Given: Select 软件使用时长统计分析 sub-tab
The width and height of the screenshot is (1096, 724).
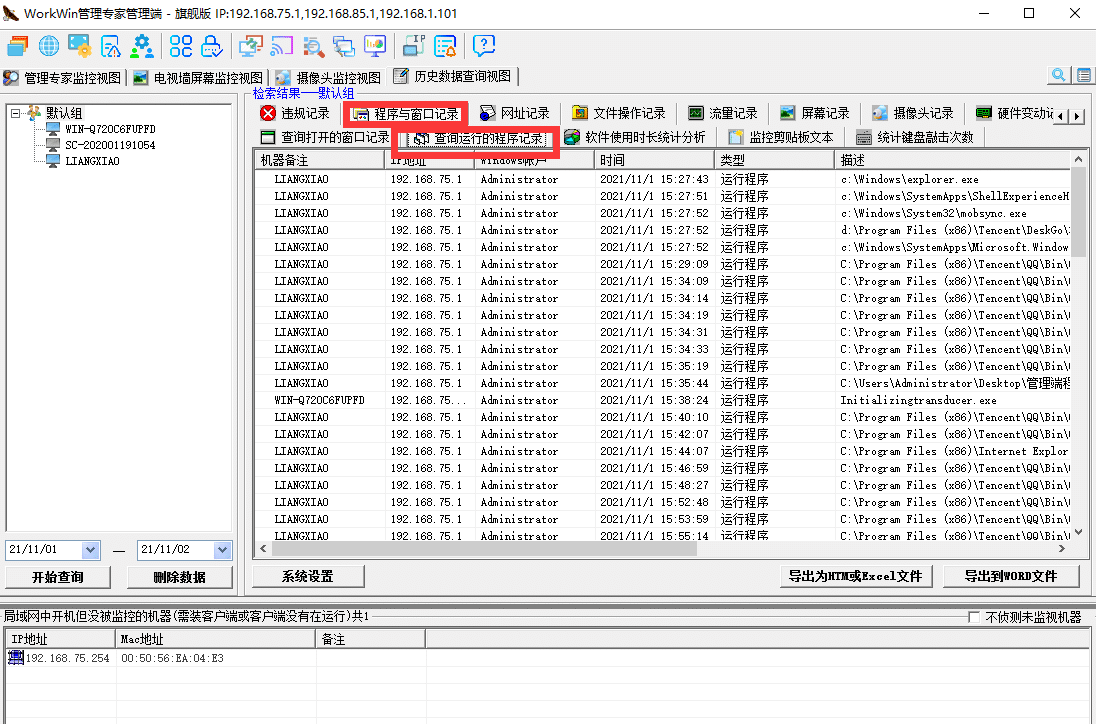Looking at the screenshot, I should click(x=635, y=137).
